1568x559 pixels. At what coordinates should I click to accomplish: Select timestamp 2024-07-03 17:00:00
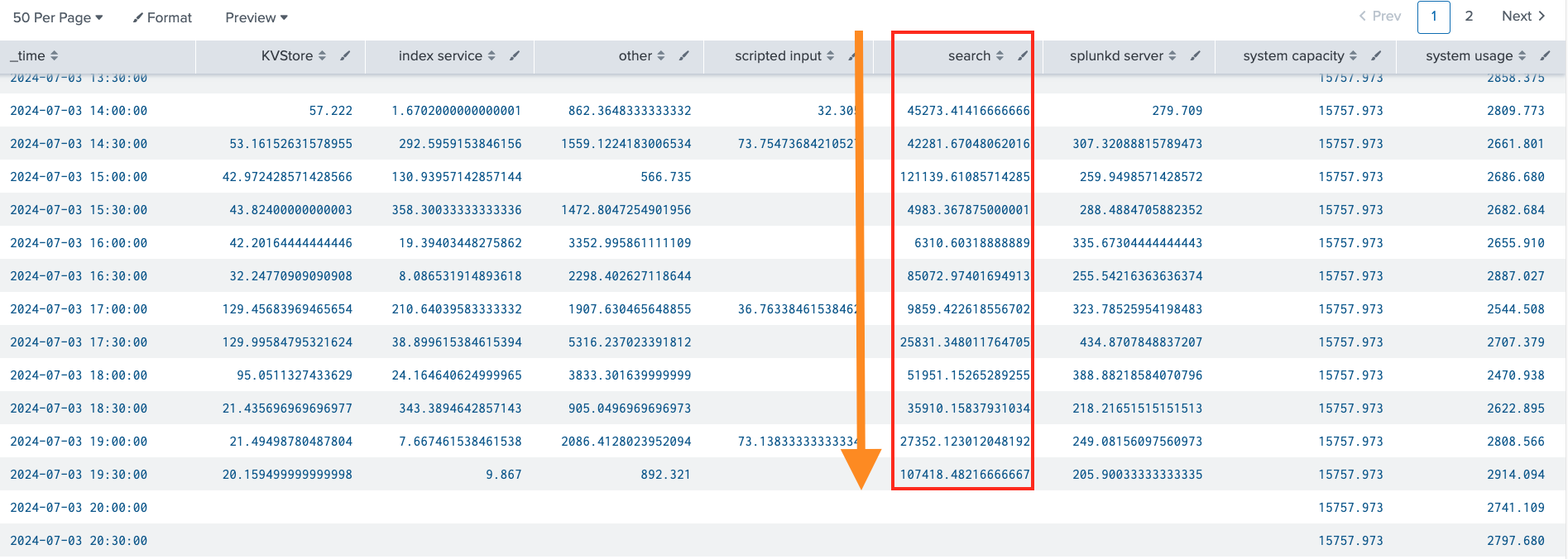coord(79,309)
